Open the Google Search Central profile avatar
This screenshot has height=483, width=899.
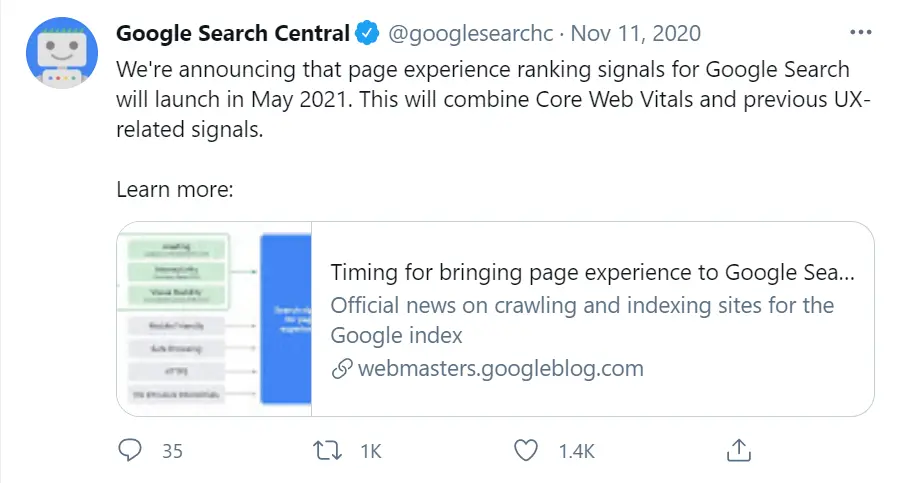tap(62, 53)
